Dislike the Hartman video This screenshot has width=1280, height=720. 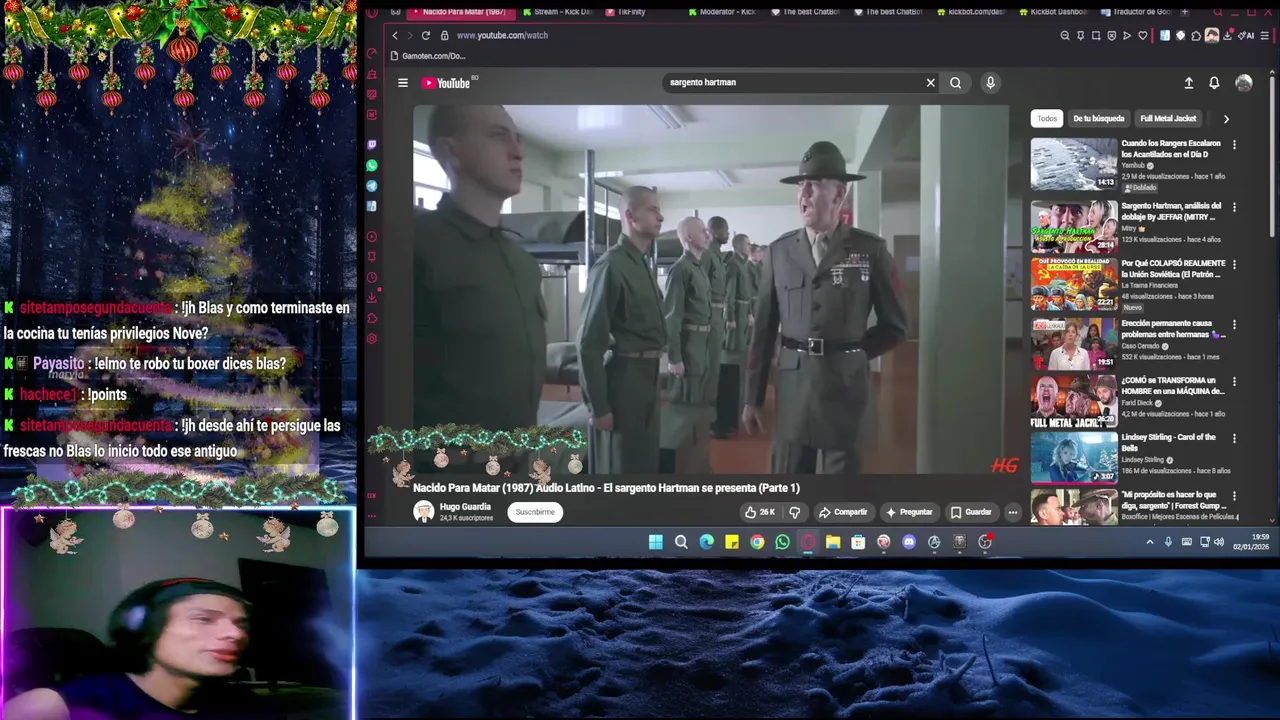[795, 512]
